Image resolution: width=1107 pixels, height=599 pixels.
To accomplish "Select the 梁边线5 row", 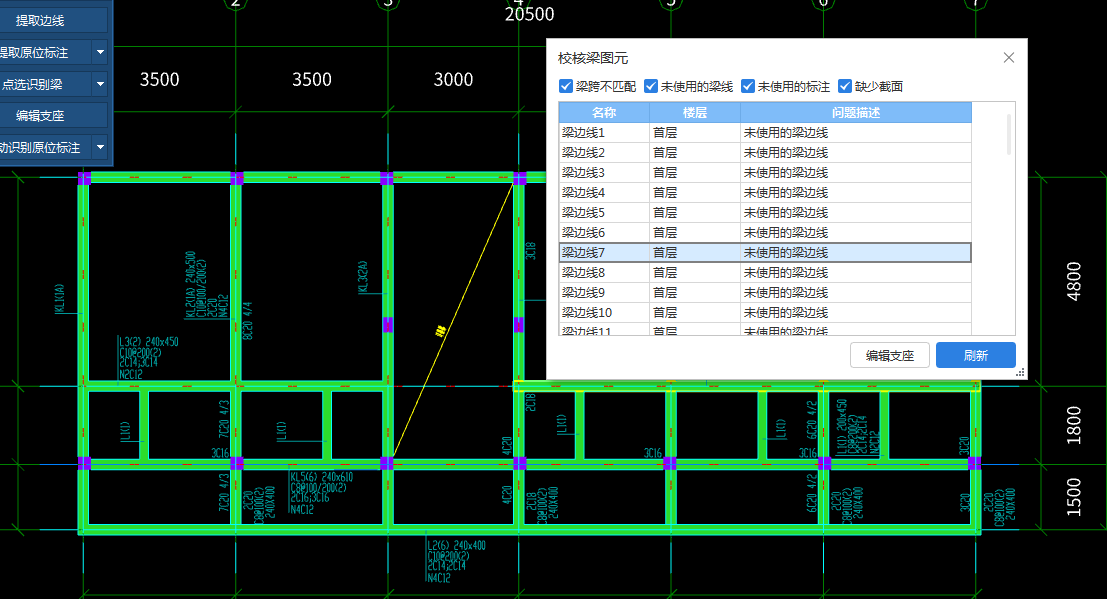I will 765,213.
